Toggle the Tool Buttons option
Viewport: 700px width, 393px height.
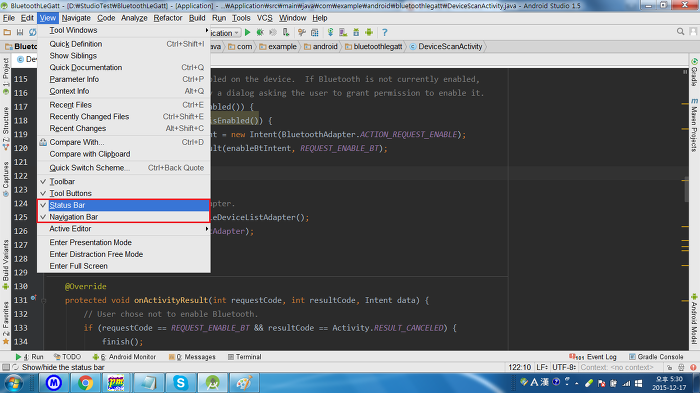click(x=124, y=193)
